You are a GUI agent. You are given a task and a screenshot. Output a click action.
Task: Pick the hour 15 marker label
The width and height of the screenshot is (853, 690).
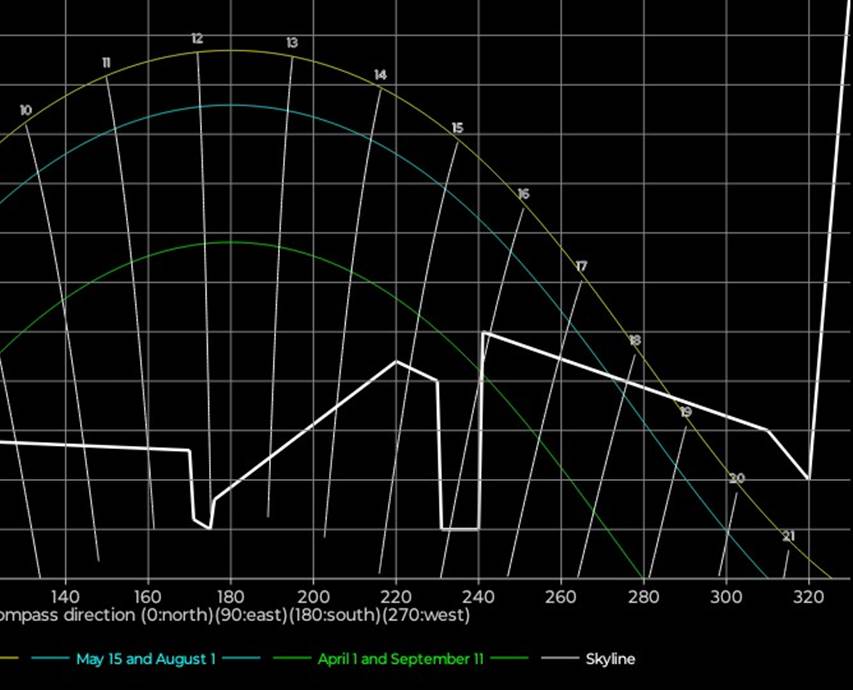457,128
